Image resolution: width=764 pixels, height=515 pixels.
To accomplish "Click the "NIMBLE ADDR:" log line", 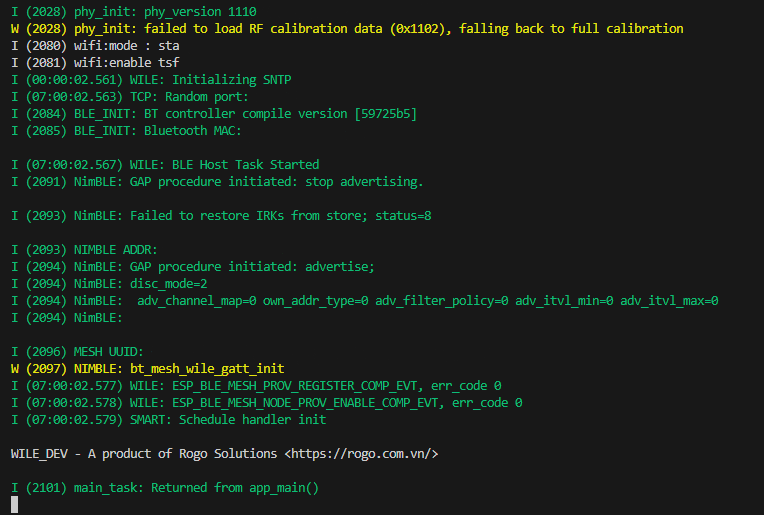I will (x=84, y=250).
